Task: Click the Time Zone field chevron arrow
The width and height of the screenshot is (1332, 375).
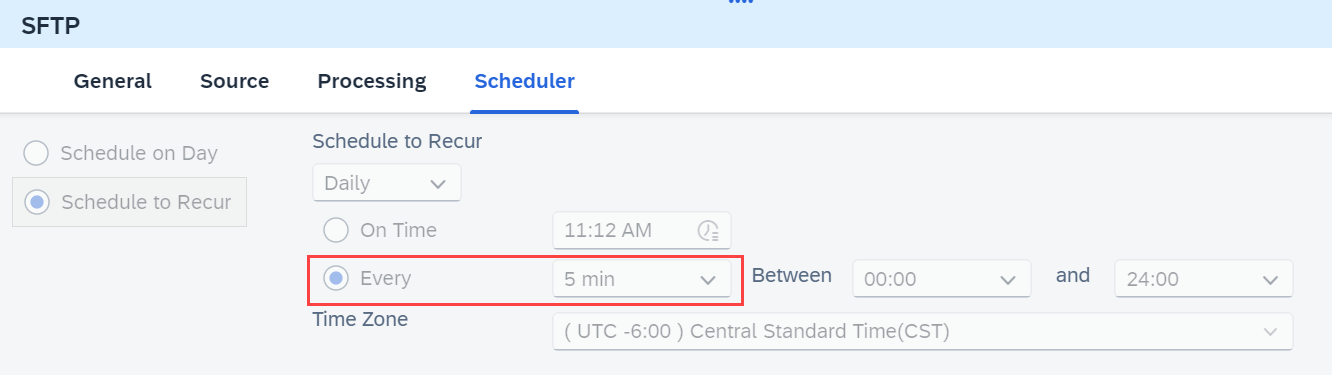Action: click(x=1270, y=332)
